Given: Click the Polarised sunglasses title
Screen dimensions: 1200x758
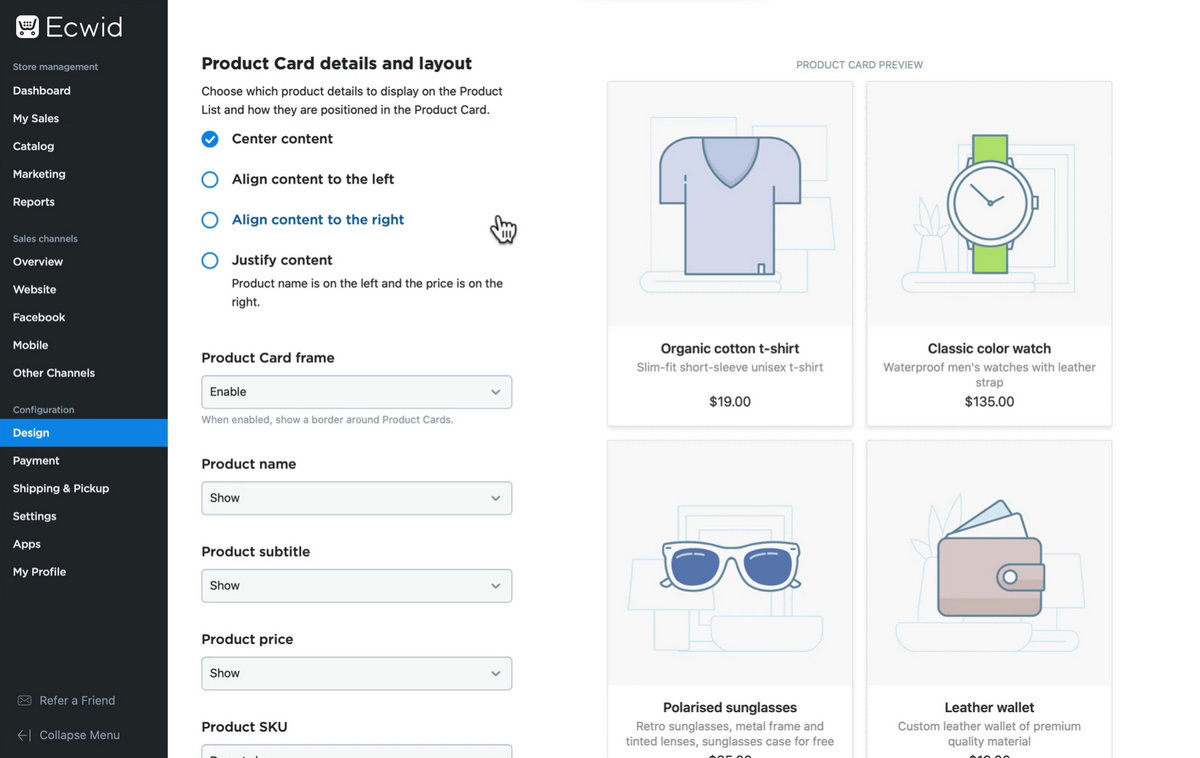Looking at the screenshot, I should 730,708.
